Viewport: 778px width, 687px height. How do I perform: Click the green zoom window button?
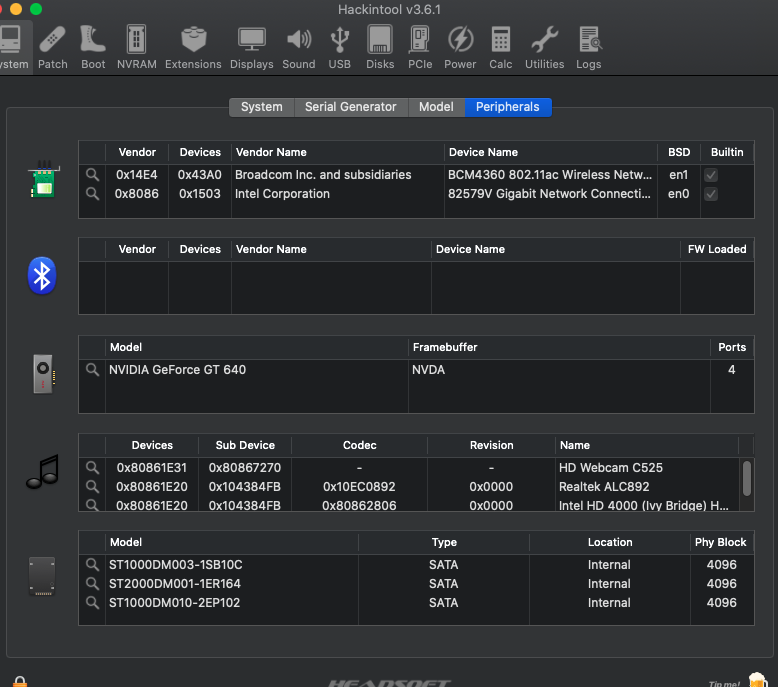click(36, 9)
